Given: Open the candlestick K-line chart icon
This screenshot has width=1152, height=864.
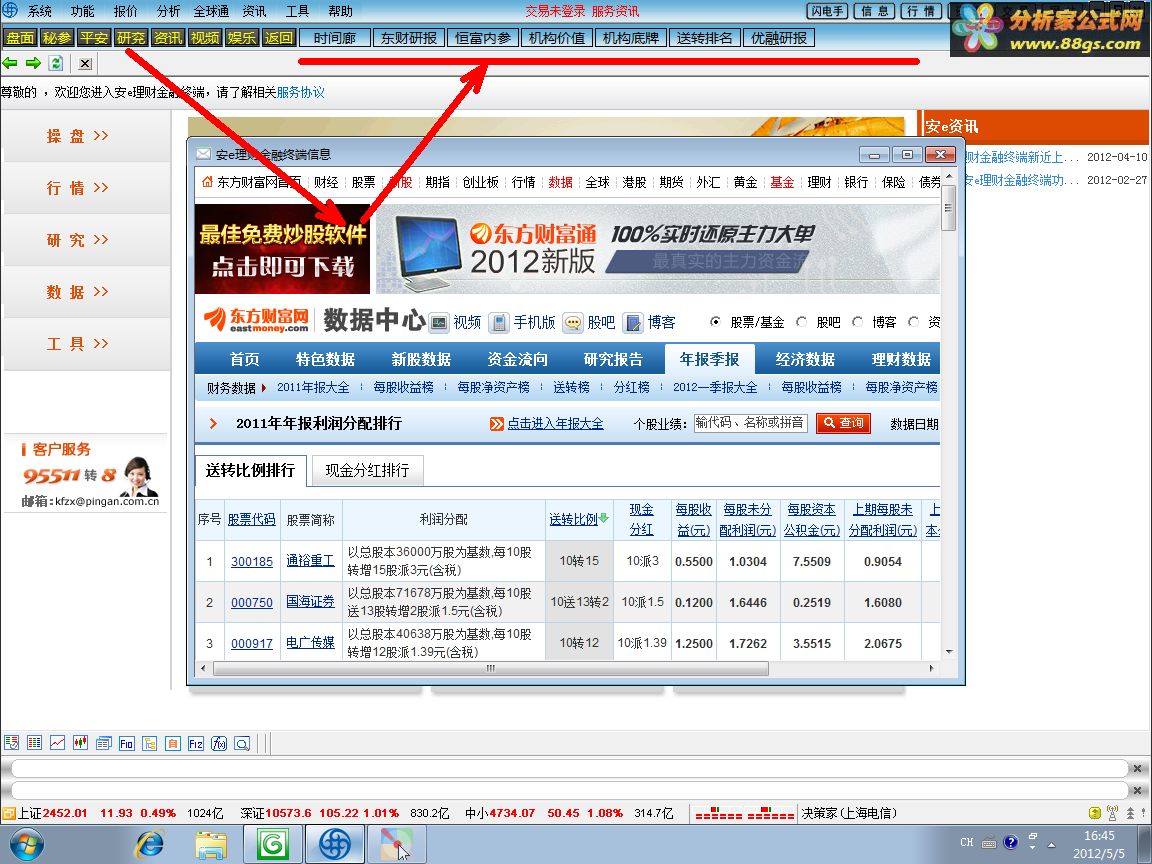Looking at the screenshot, I should (x=80, y=743).
